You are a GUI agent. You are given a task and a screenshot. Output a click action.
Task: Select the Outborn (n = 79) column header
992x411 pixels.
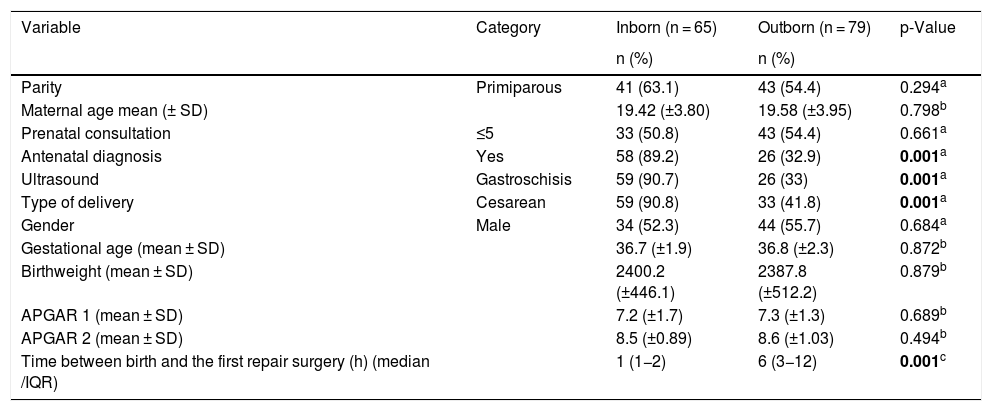(x=812, y=28)
